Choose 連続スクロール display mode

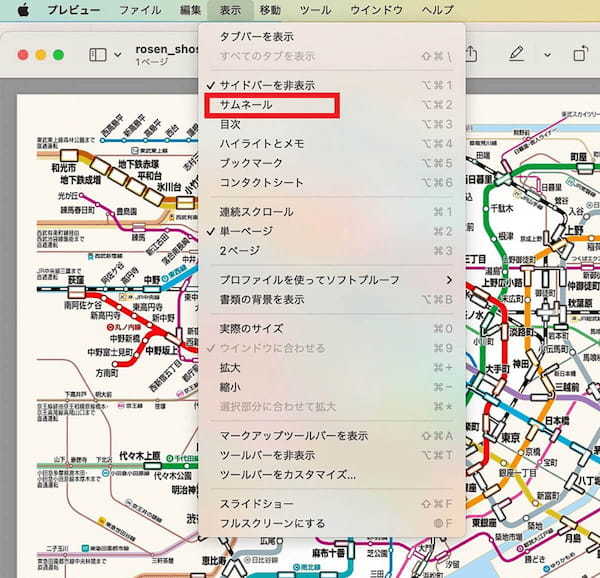pos(332,212)
